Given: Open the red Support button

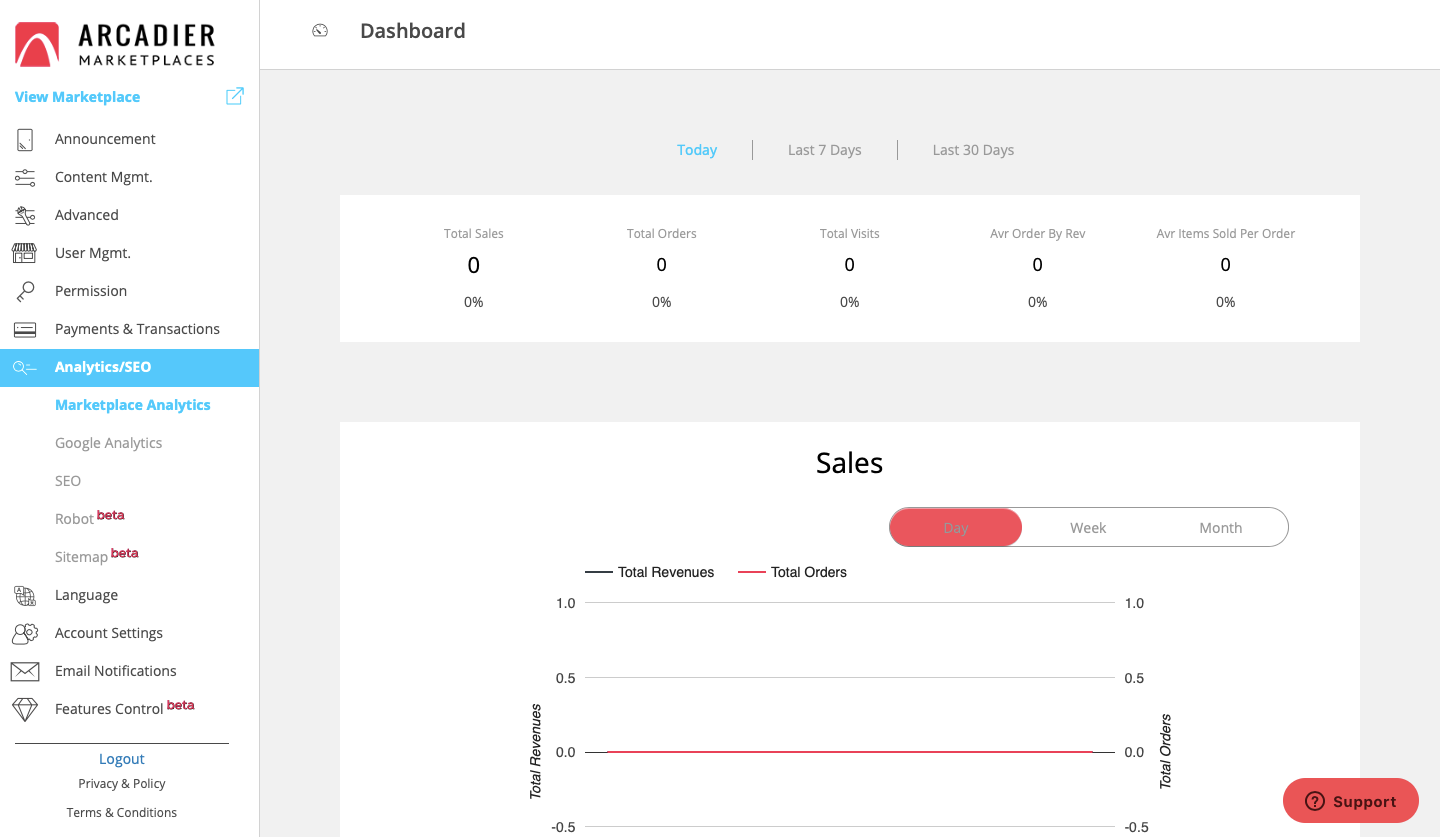Looking at the screenshot, I should click(1351, 801).
